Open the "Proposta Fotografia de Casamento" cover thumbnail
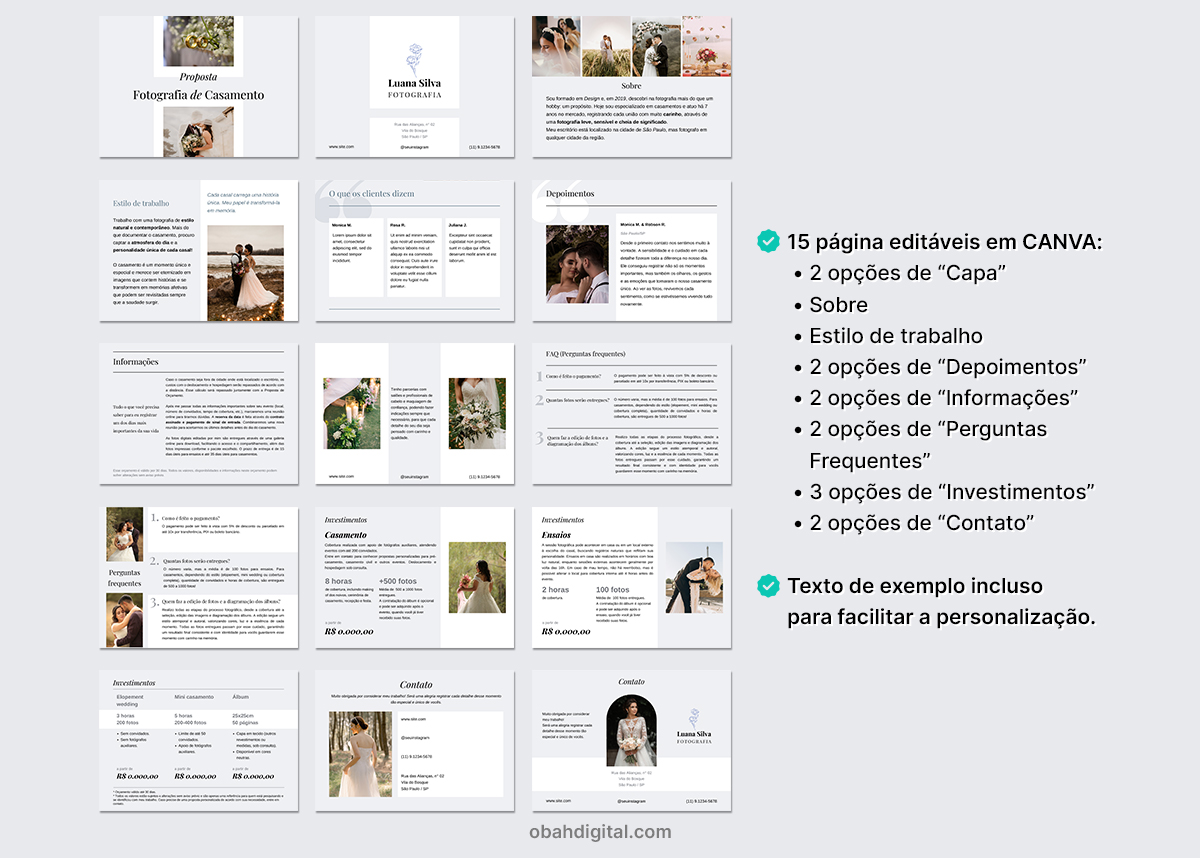The width and height of the screenshot is (1200, 858). point(198,87)
